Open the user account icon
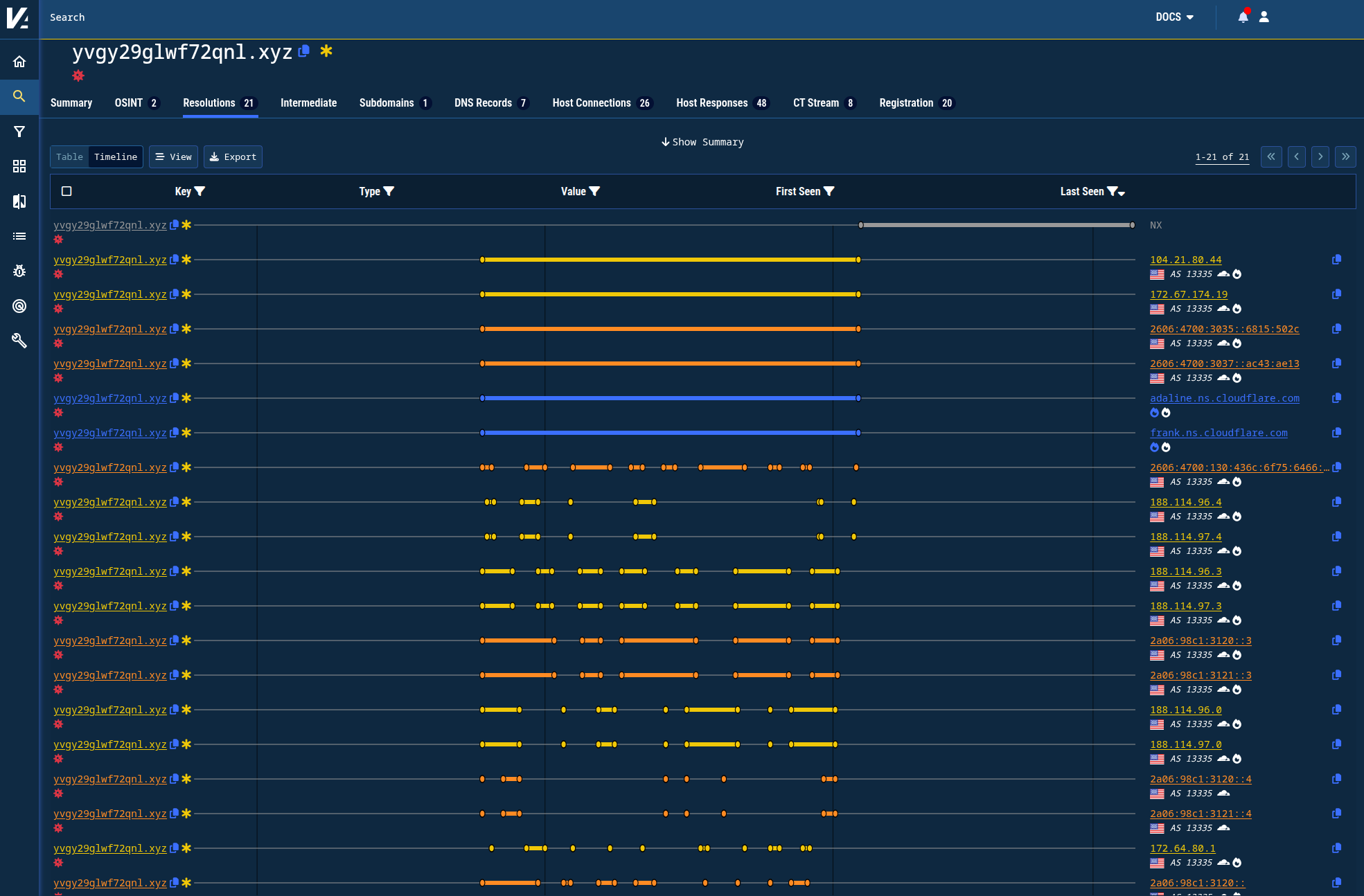 click(1264, 17)
